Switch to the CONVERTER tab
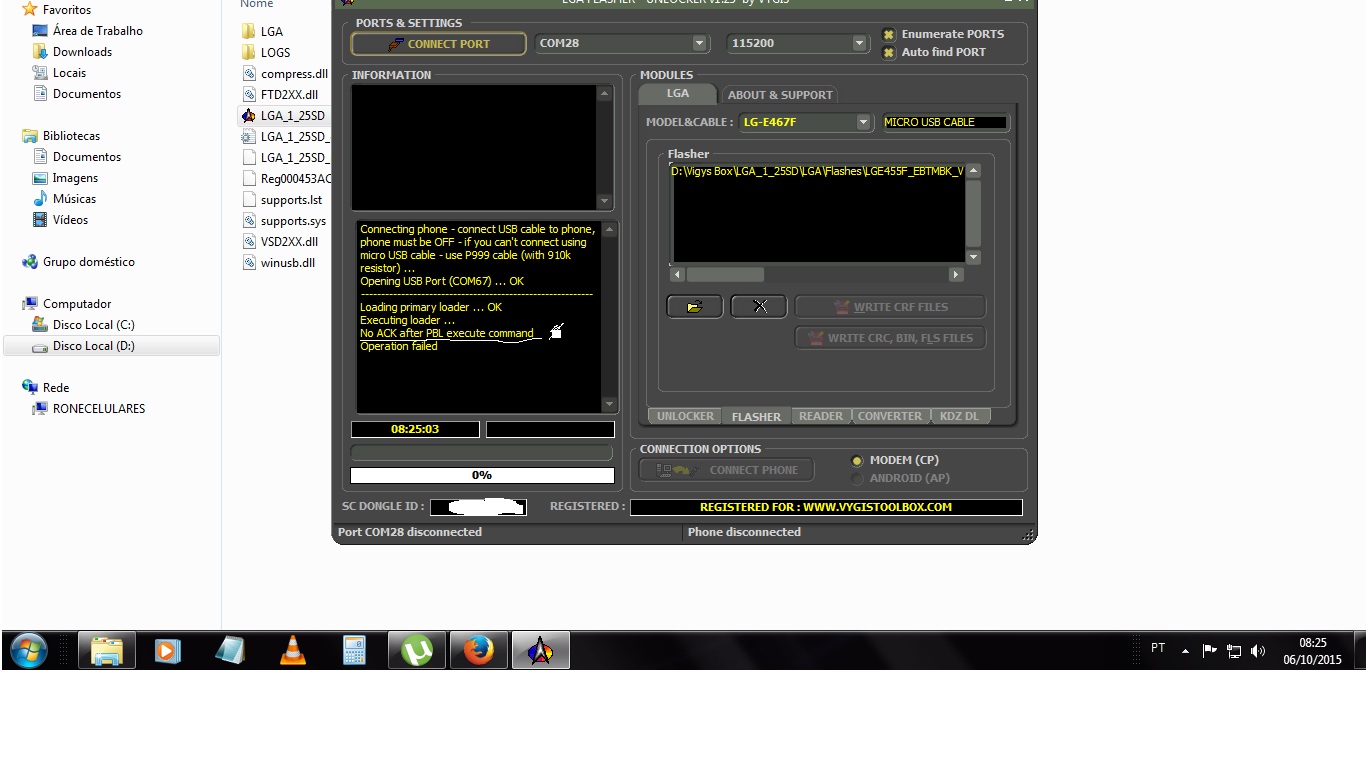This screenshot has height=768, width=1366. tap(890, 416)
